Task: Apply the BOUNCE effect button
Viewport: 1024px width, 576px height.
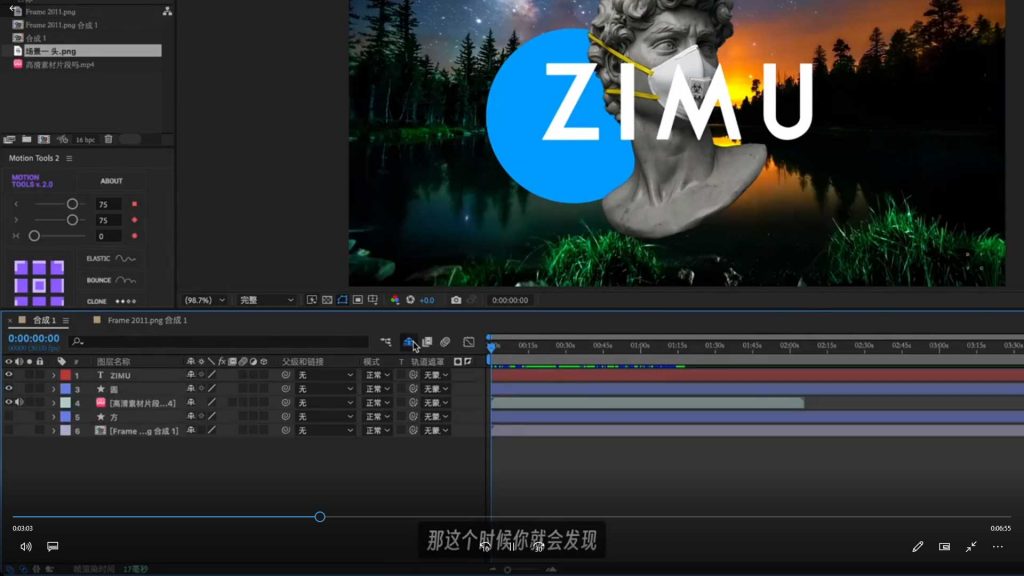Action: tap(112, 281)
